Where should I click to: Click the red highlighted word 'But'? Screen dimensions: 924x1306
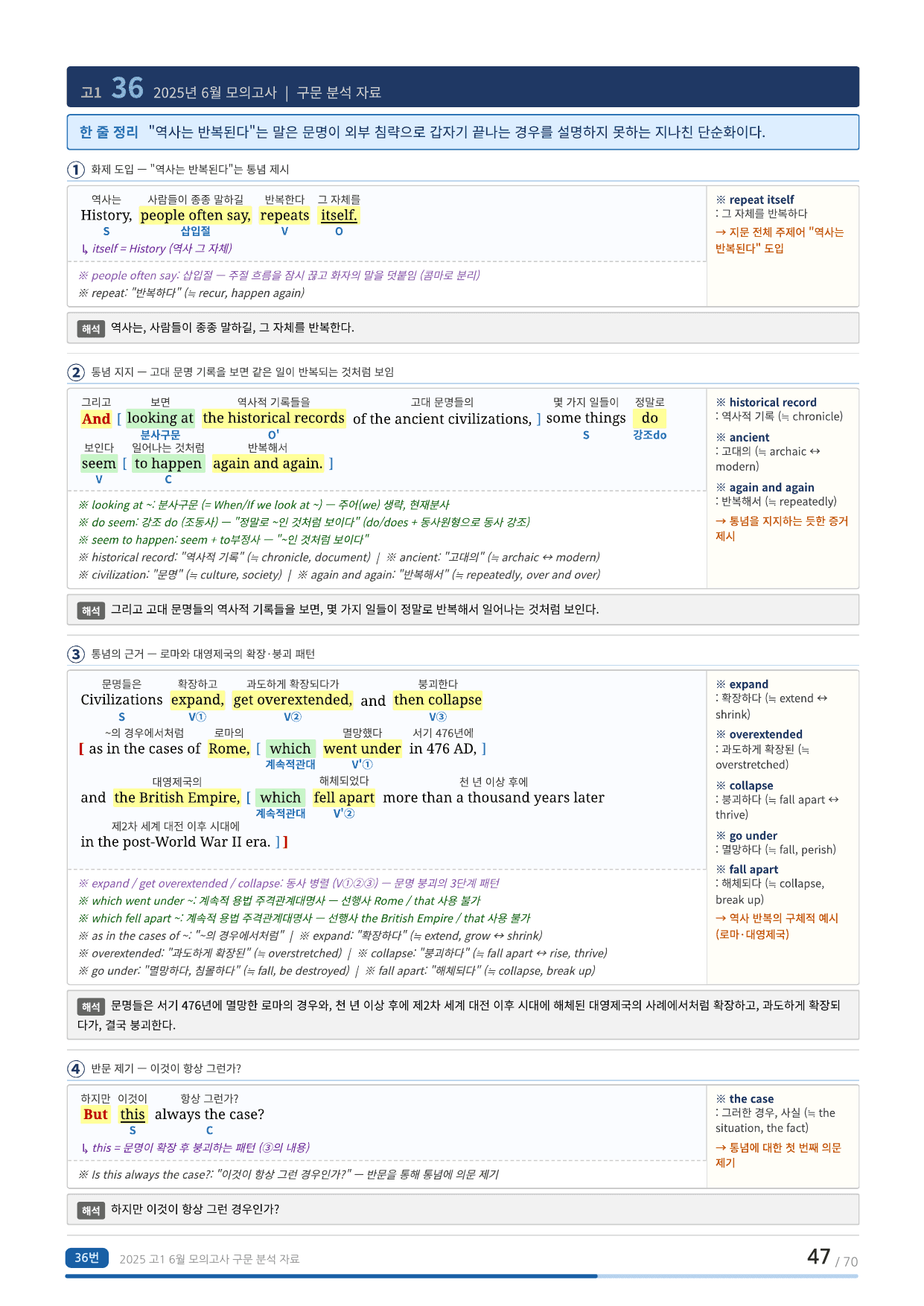click(x=95, y=1115)
